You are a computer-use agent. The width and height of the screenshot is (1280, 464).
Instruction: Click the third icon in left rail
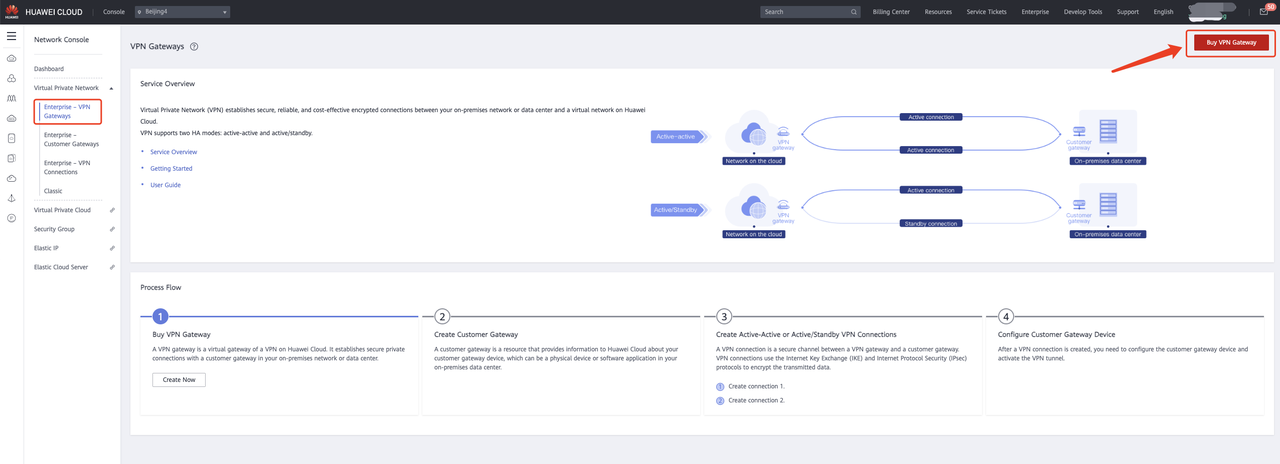click(x=11, y=98)
